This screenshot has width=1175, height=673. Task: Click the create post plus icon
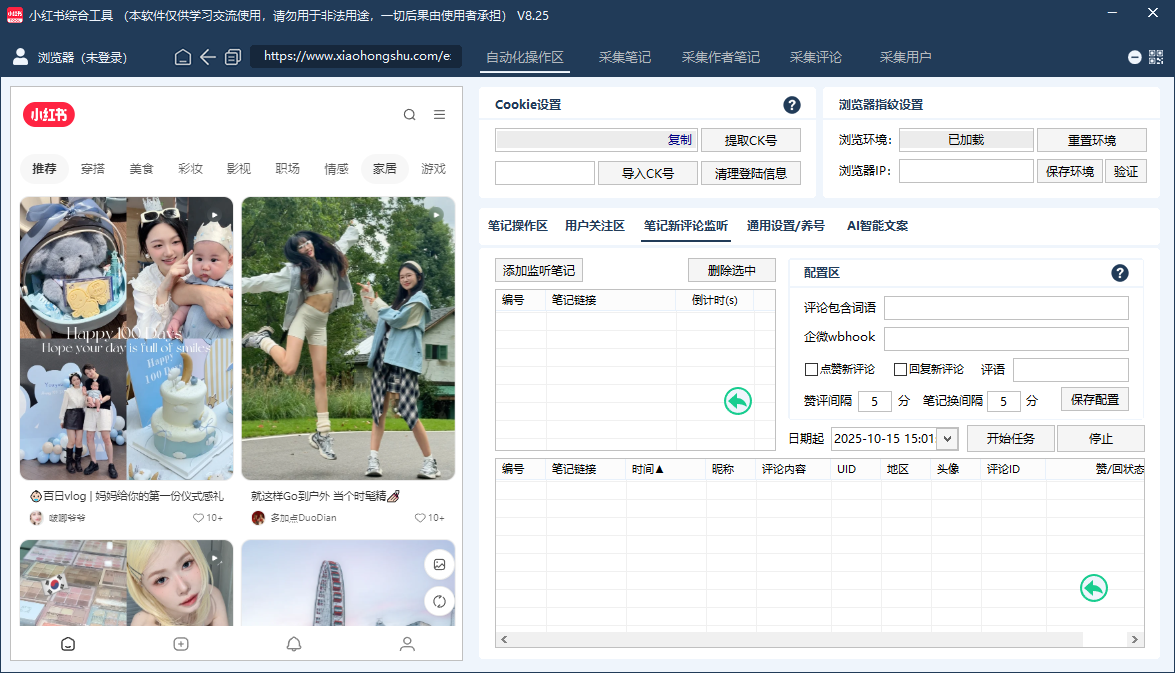pyautogui.click(x=181, y=644)
